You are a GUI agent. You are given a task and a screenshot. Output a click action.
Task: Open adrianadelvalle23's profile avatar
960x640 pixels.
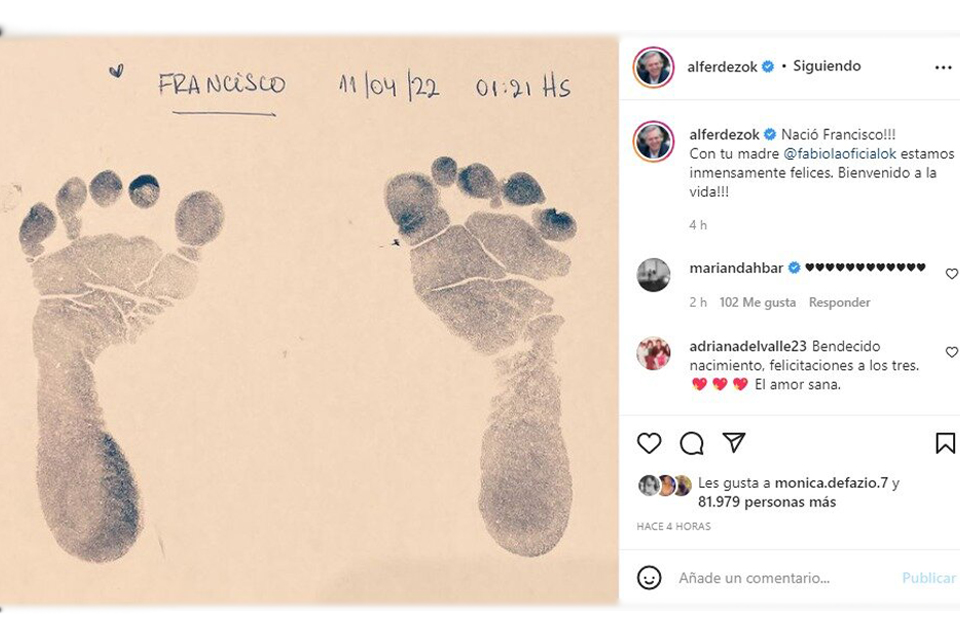[653, 353]
